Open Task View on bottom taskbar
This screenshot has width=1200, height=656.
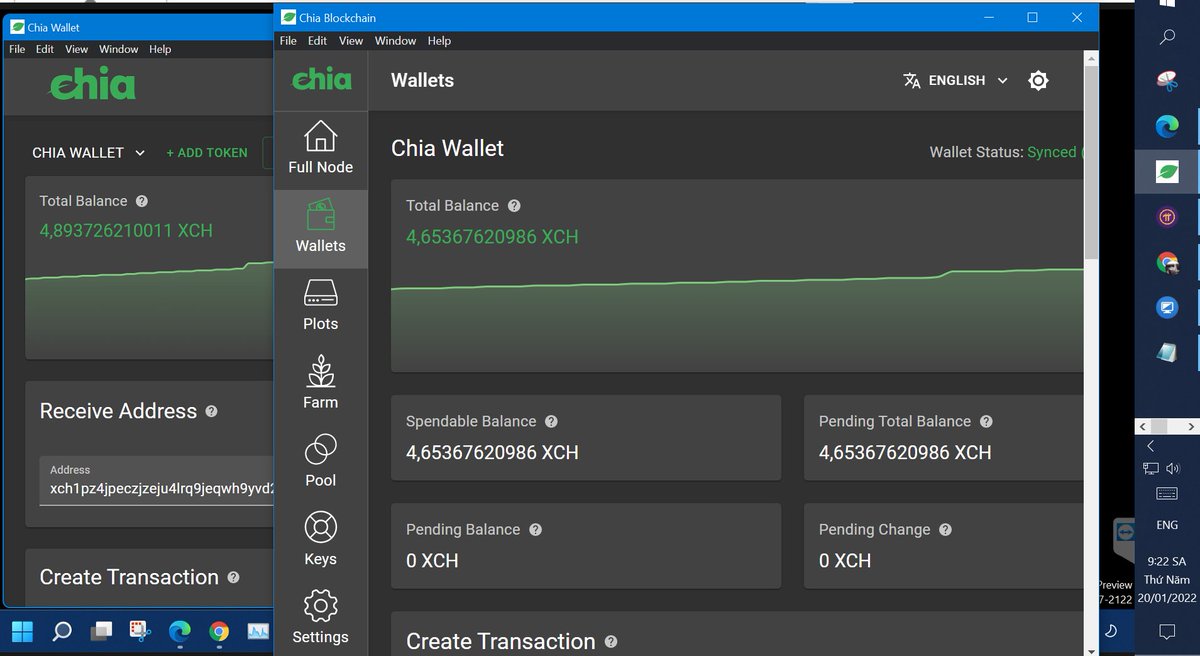[x=101, y=631]
